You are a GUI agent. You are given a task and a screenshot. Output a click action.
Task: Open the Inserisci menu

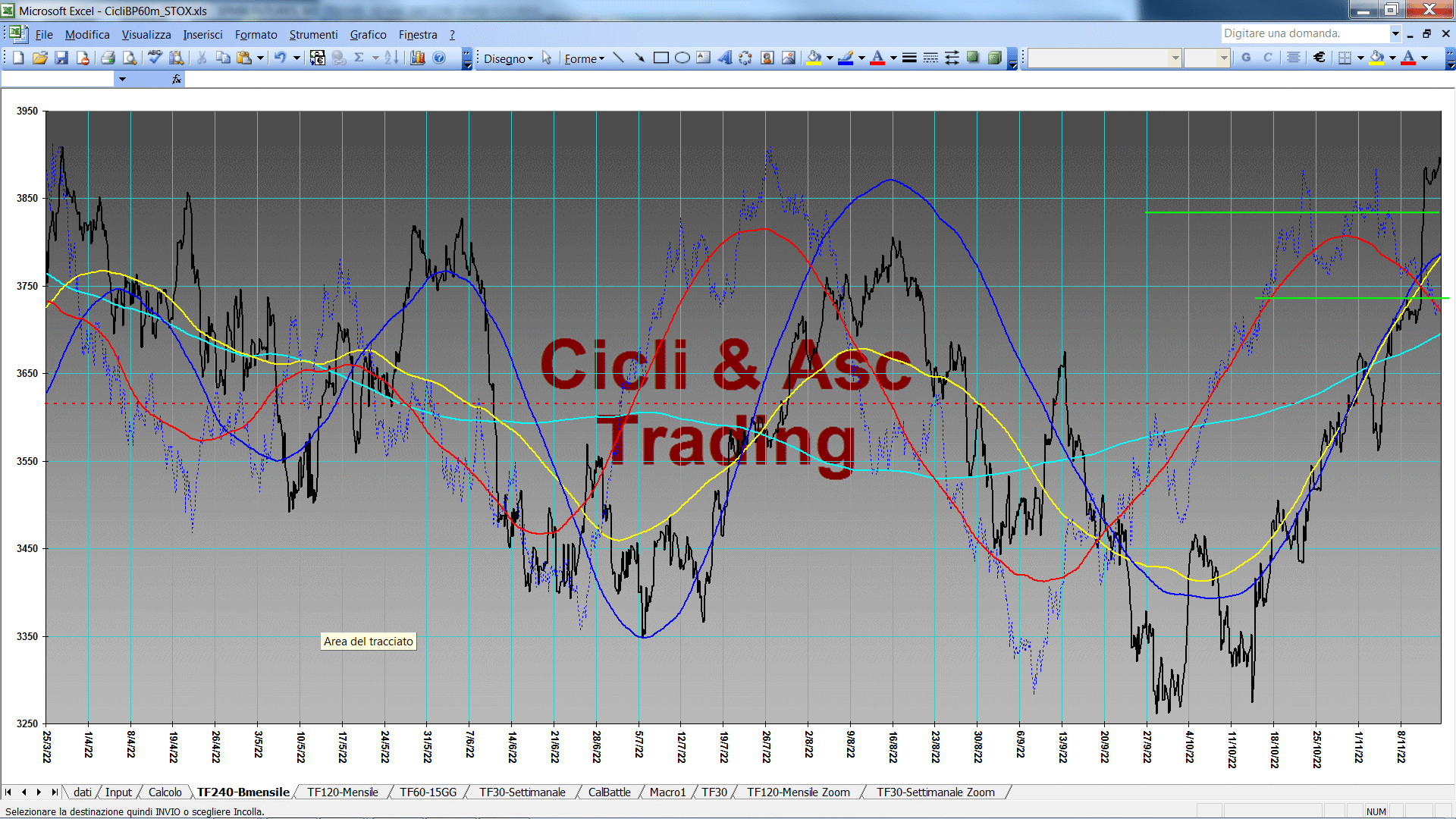tap(202, 35)
